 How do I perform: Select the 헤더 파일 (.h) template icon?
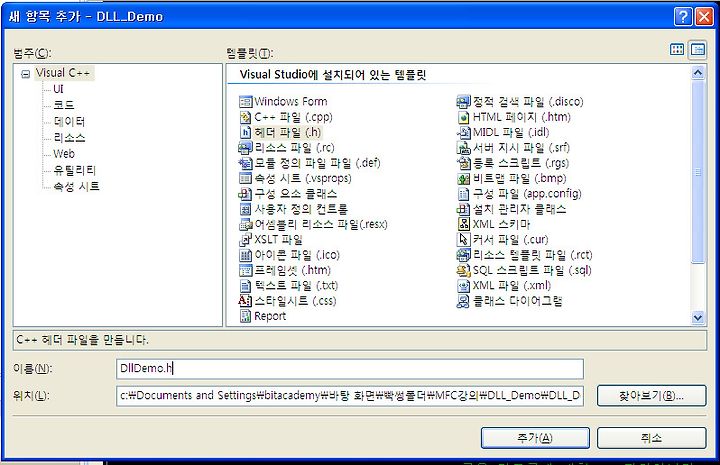246,132
